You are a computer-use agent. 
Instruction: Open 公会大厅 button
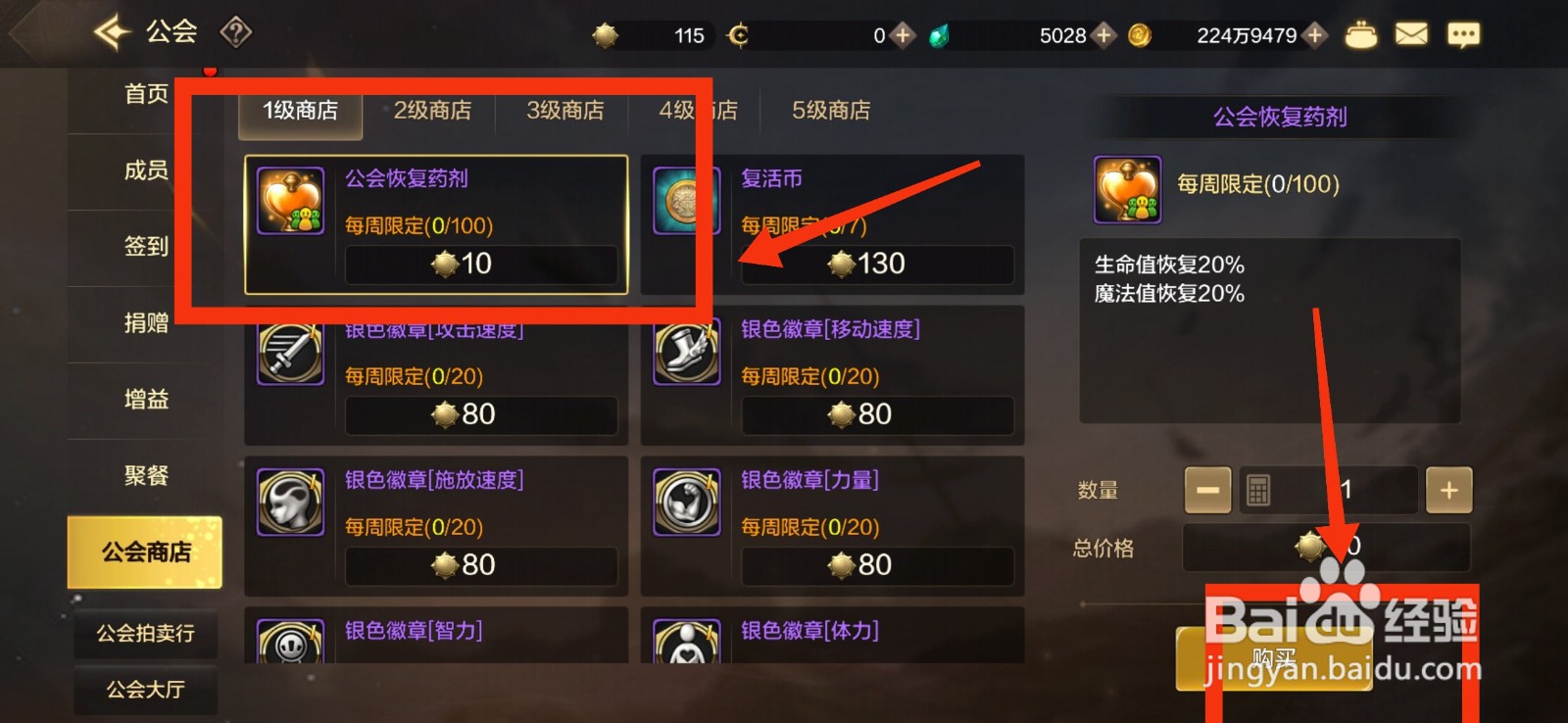[x=145, y=690]
